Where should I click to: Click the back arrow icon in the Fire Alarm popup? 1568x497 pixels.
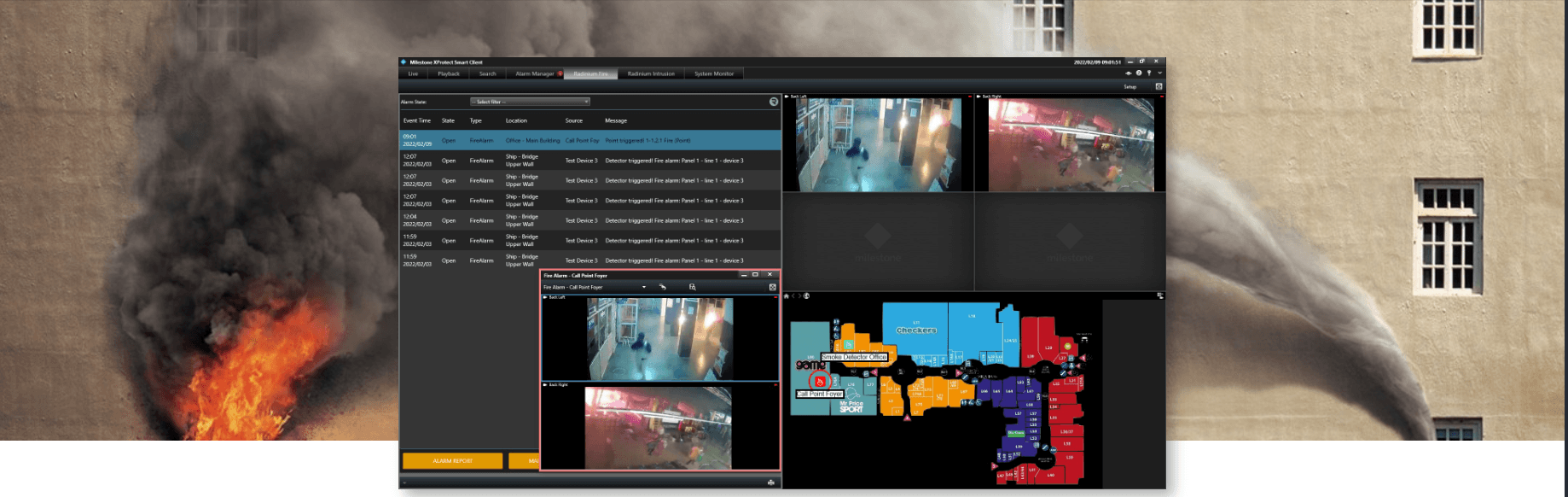(x=662, y=287)
